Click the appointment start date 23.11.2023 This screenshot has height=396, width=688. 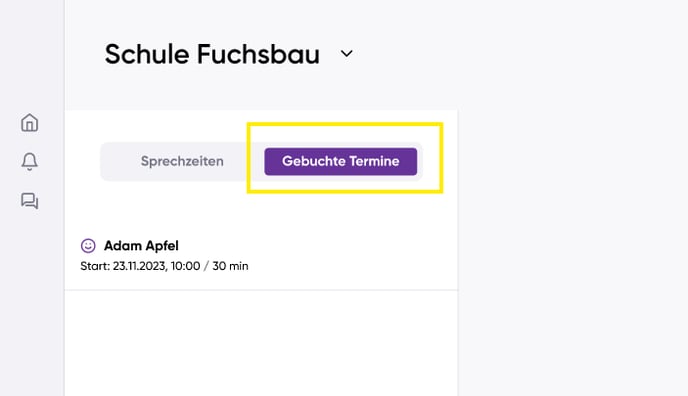coord(140,266)
